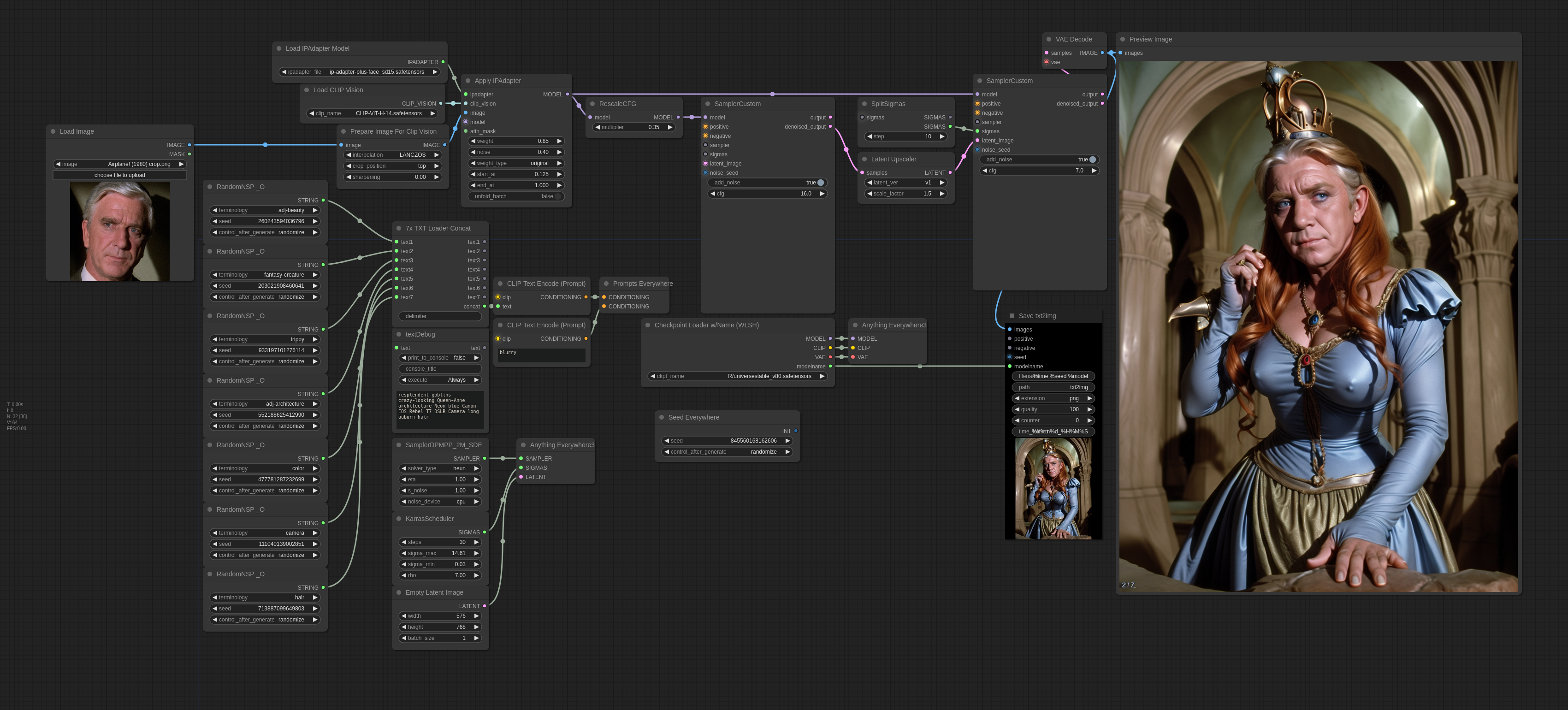Open the execute Always dropdown in textDebug
The height and width of the screenshot is (710, 1568).
coord(440,380)
